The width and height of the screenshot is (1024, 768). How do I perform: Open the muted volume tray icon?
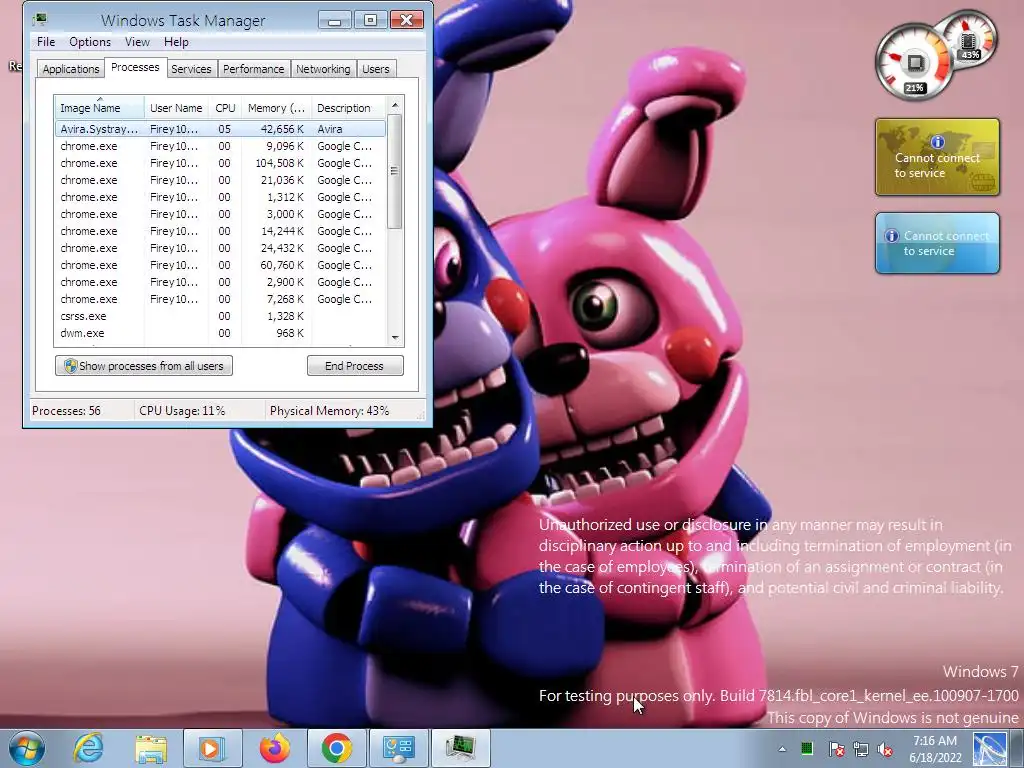click(886, 749)
